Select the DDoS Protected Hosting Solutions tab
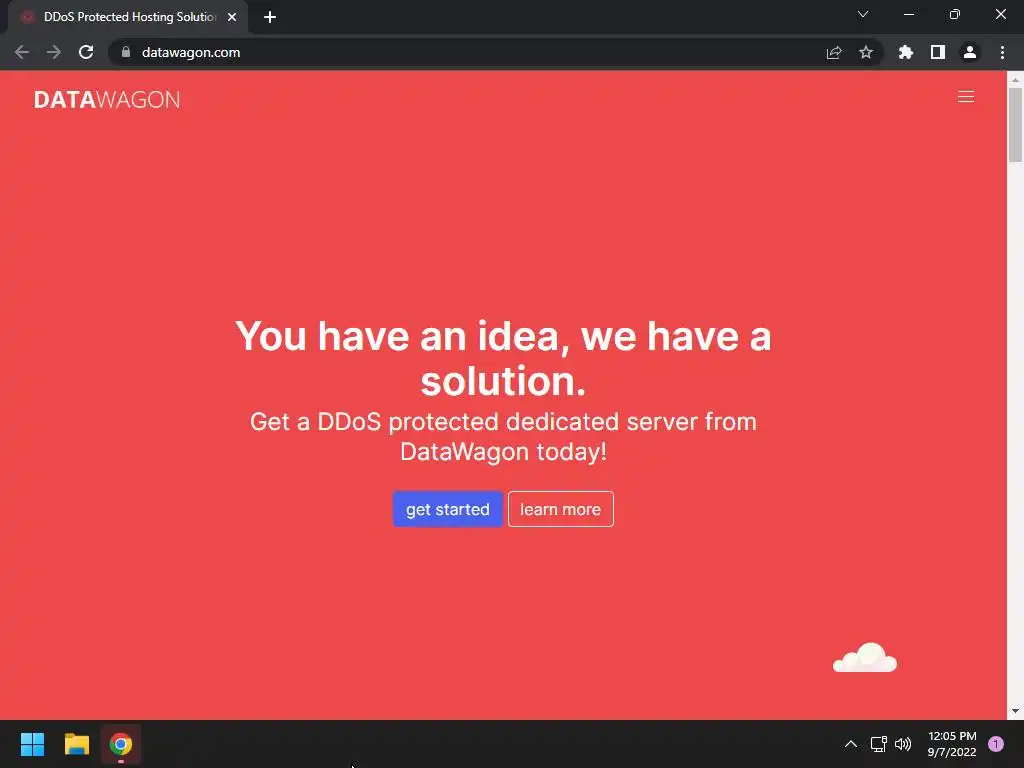 click(130, 17)
